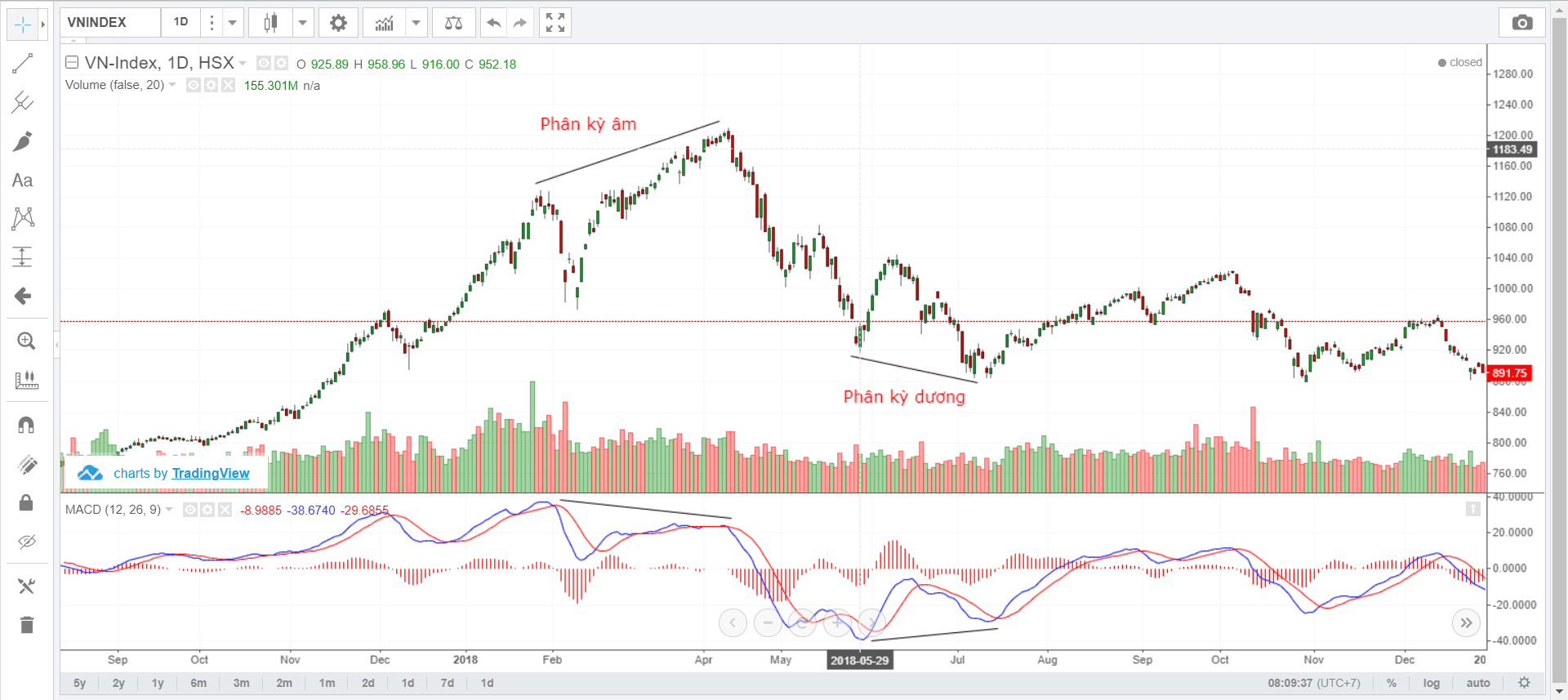Remove the MACD indicator with X
Viewport: 1568px width, 700px height.
click(x=225, y=510)
